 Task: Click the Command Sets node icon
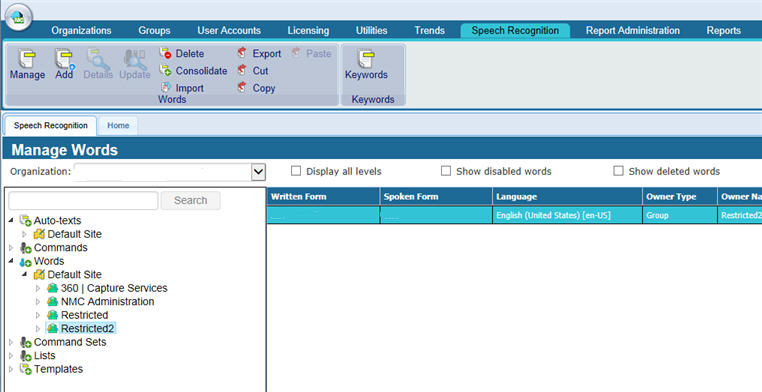click(26, 342)
